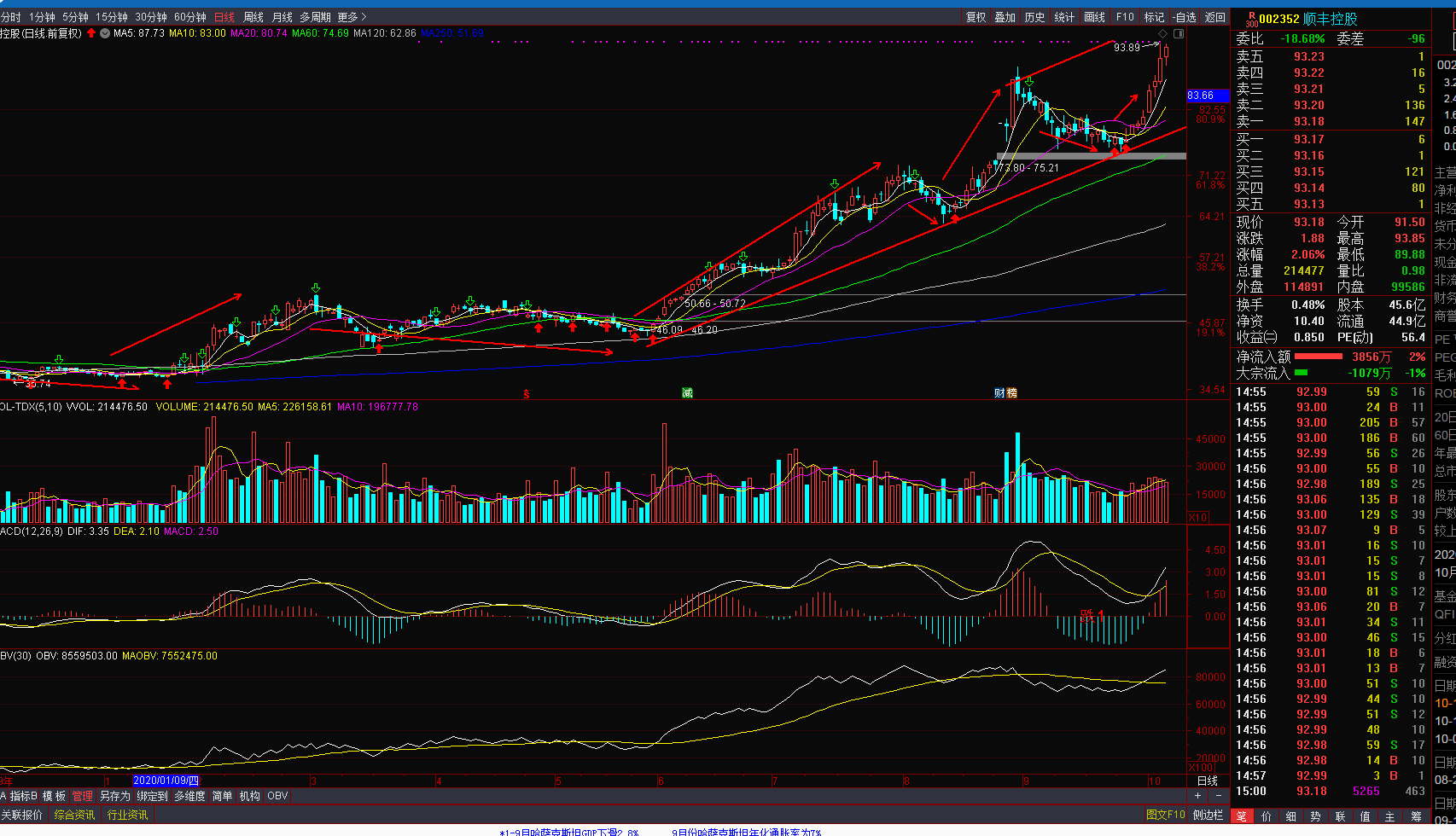The image size is (1456, 836).
Task: Click the blue 83.66 price axis label
Action: pyautogui.click(x=1208, y=96)
